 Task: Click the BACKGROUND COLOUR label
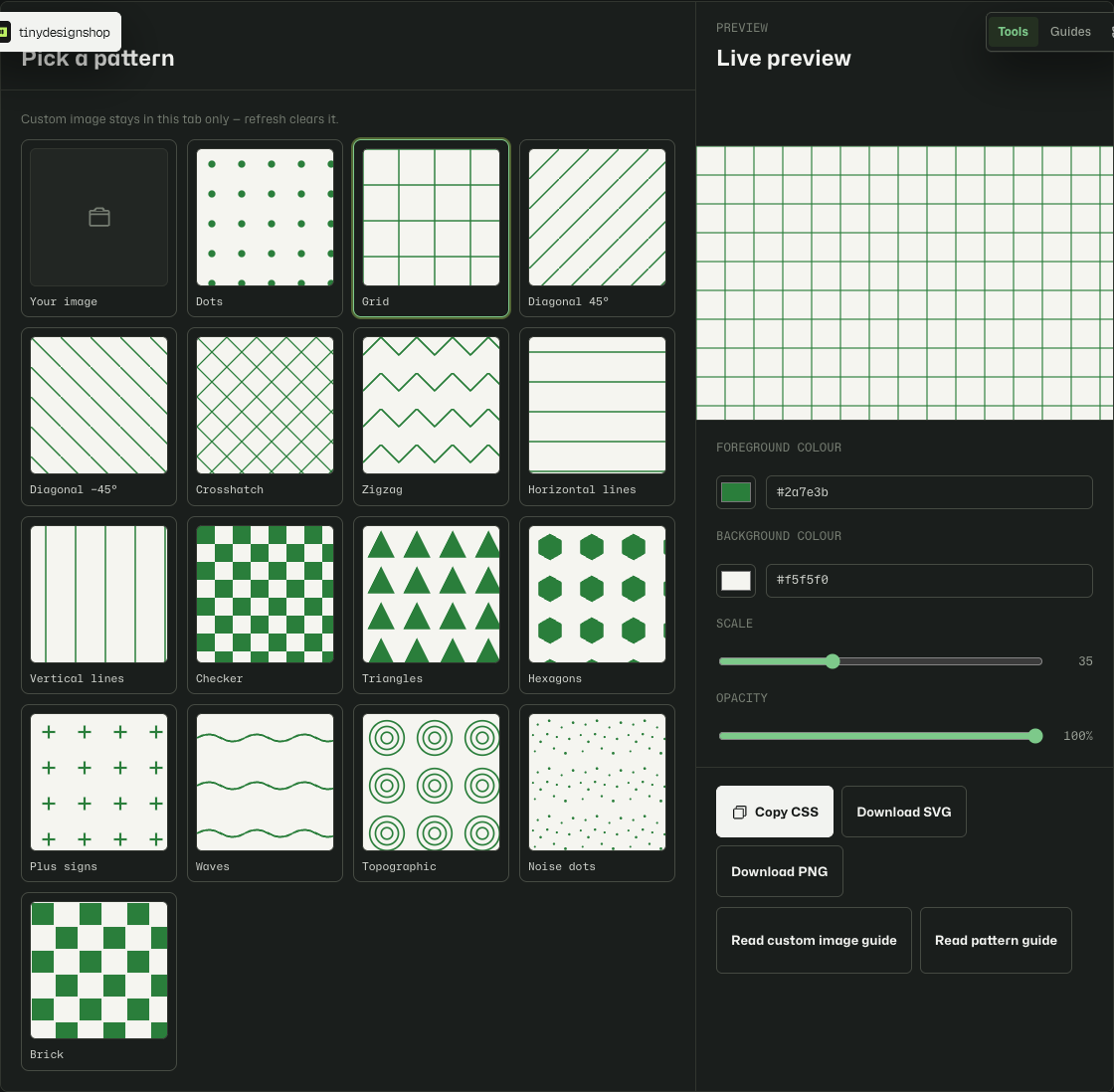(778, 536)
